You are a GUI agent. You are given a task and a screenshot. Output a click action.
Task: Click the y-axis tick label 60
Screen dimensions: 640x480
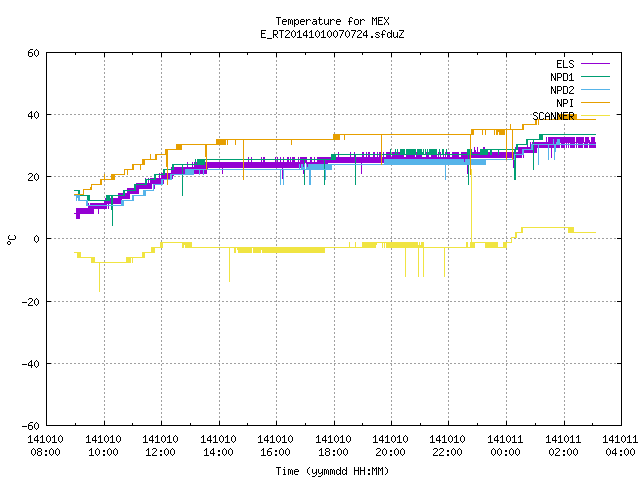click(x=33, y=53)
